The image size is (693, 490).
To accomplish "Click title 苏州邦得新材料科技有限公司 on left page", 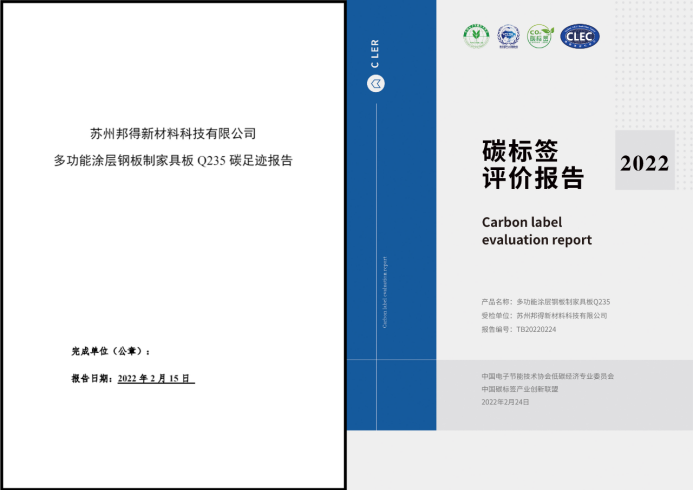I will [x=173, y=133].
